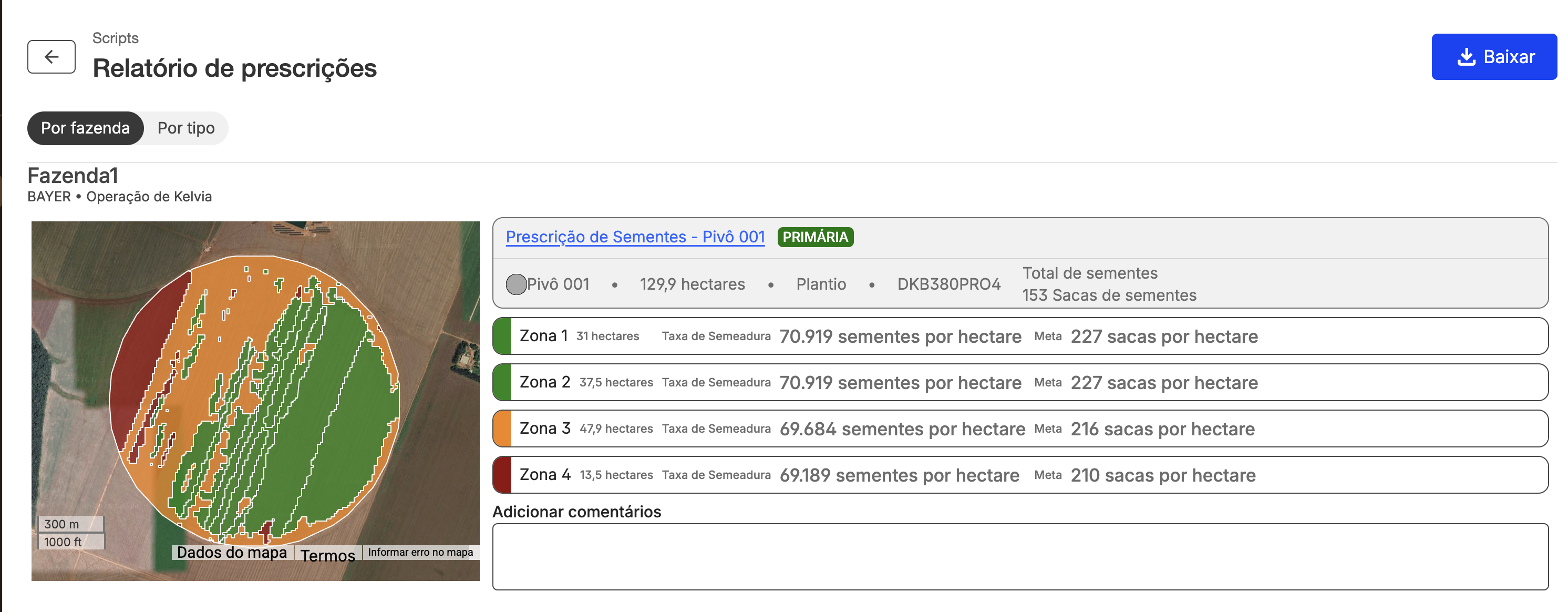Open Prescrição de Sementes - Pivô 001 link
The width and height of the screenshot is (1568, 612).
[x=635, y=237]
